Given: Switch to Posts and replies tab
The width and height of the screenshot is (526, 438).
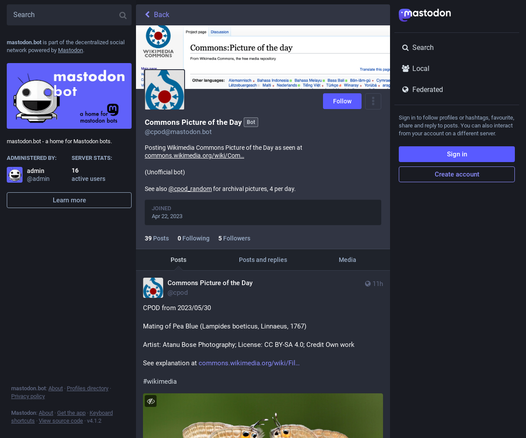Looking at the screenshot, I should (263, 260).
